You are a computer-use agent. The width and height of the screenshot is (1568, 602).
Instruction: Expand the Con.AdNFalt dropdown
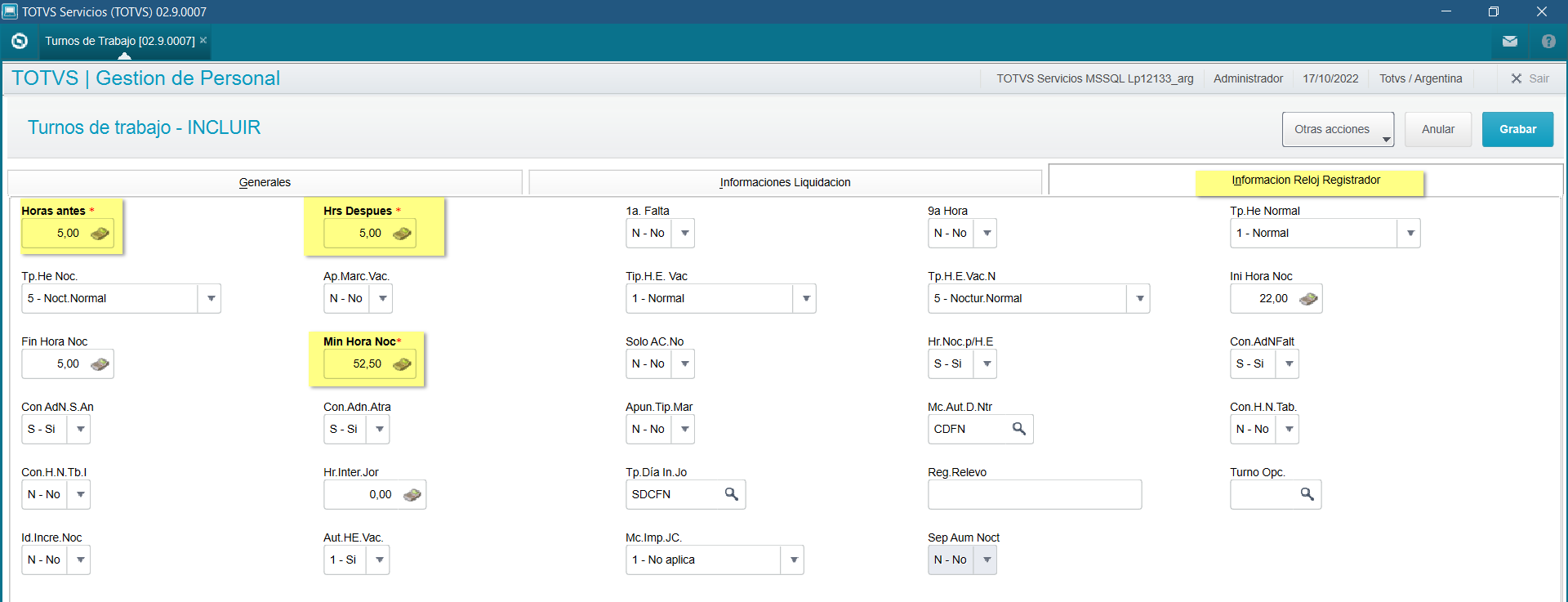point(1289,363)
